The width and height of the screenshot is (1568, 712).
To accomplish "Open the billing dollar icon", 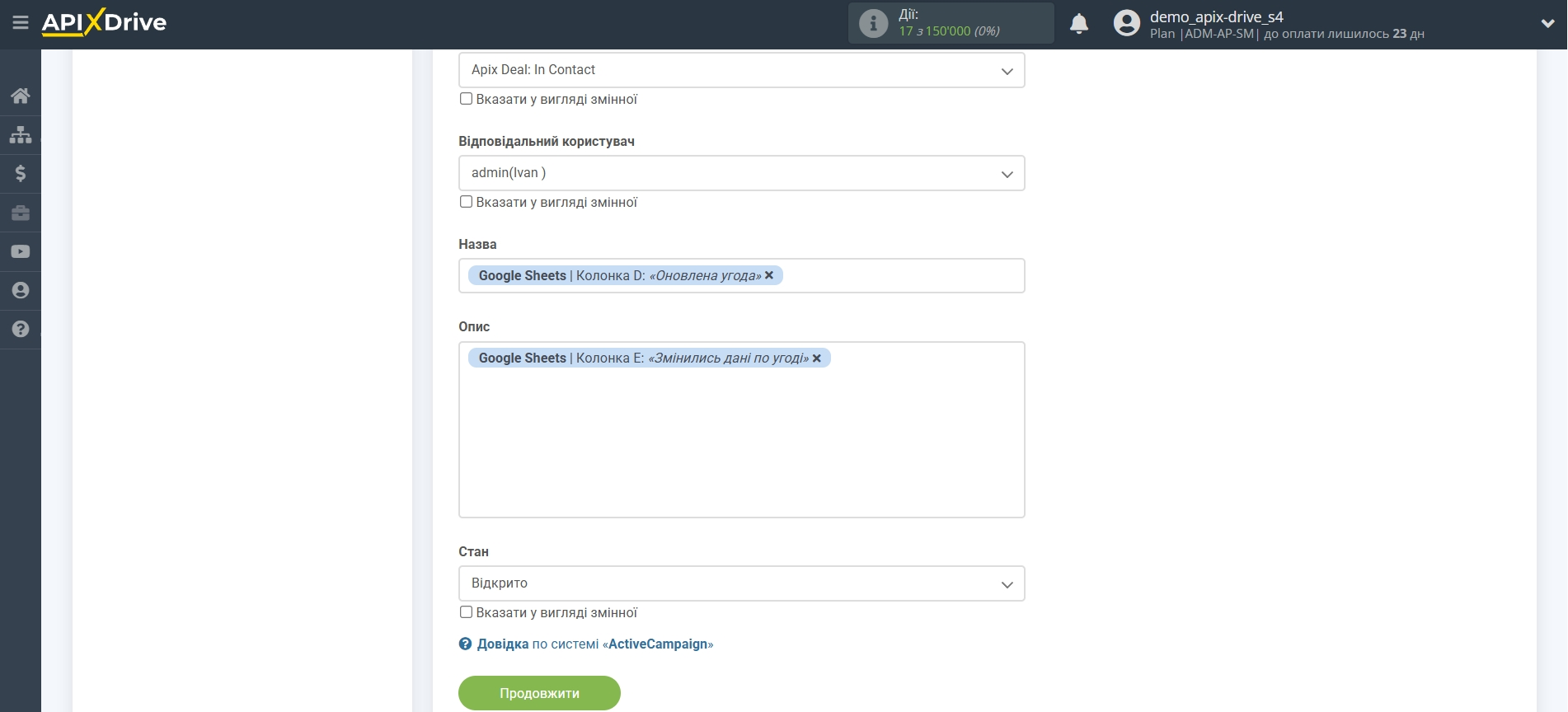I will click(x=21, y=173).
